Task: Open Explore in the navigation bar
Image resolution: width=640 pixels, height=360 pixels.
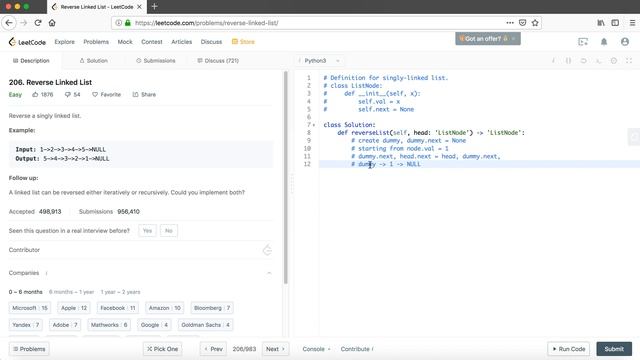Action: (64, 42)
